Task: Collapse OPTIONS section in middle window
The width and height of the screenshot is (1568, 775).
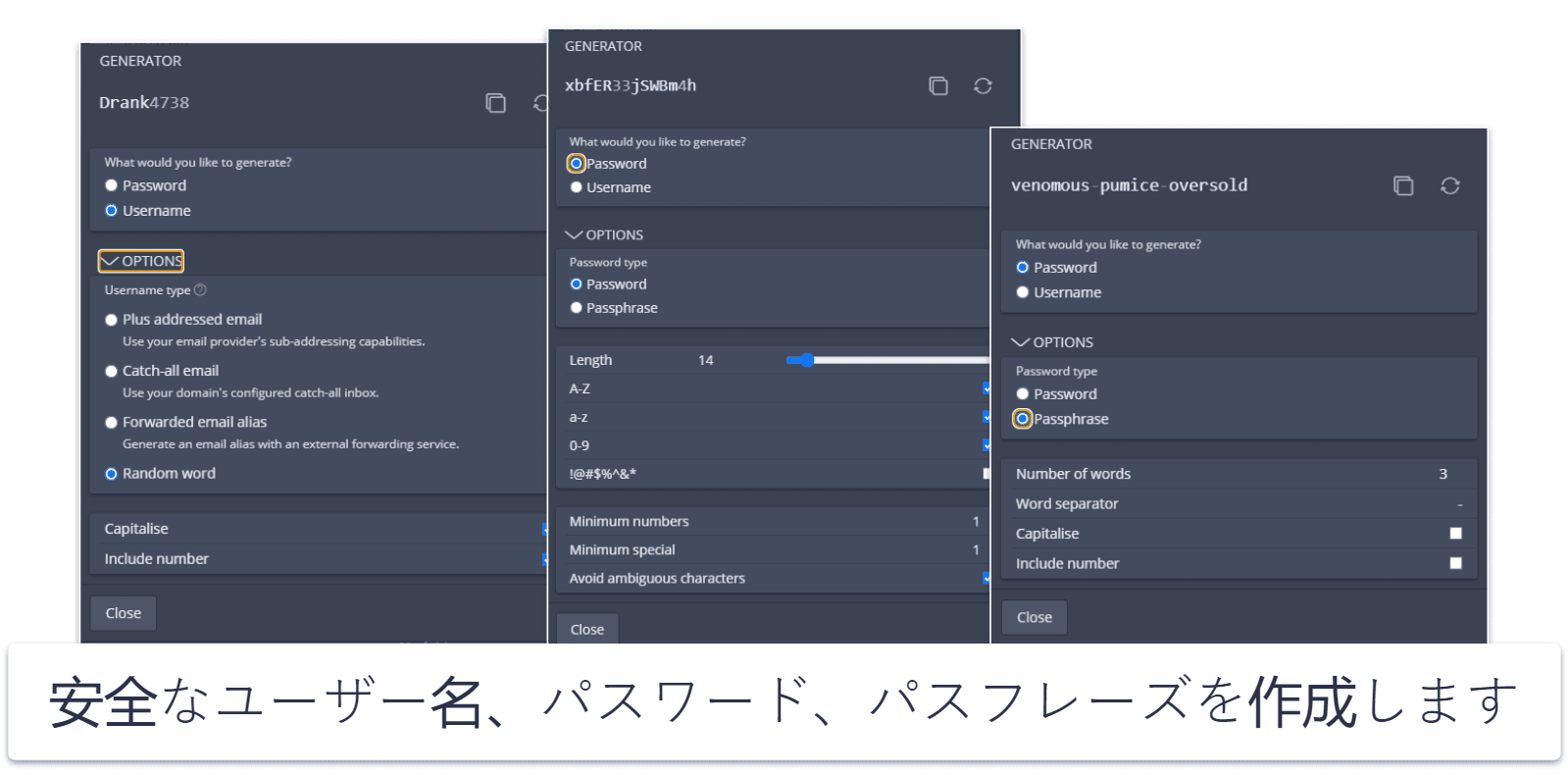Action: [x=604, y=235]
